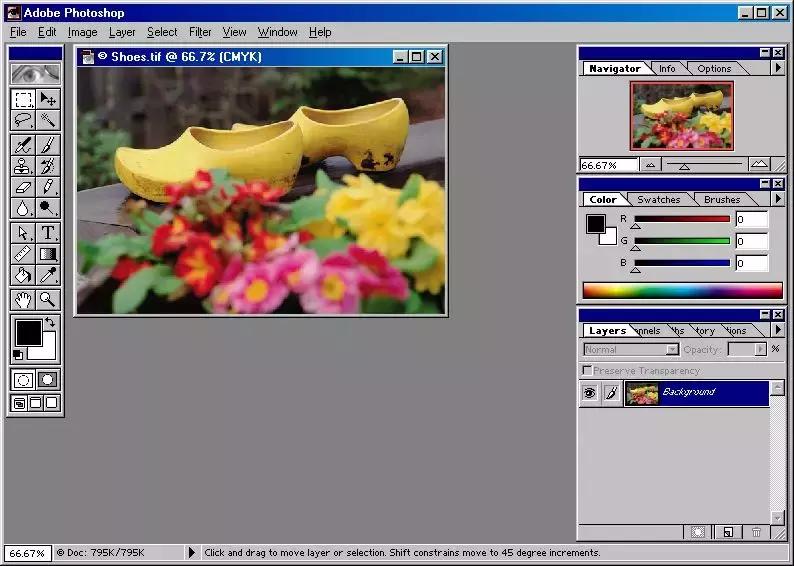This screenshot has width=794, height=566.
Task: Tick the Preserve Transparency checkbox
Action: point(587,371)
